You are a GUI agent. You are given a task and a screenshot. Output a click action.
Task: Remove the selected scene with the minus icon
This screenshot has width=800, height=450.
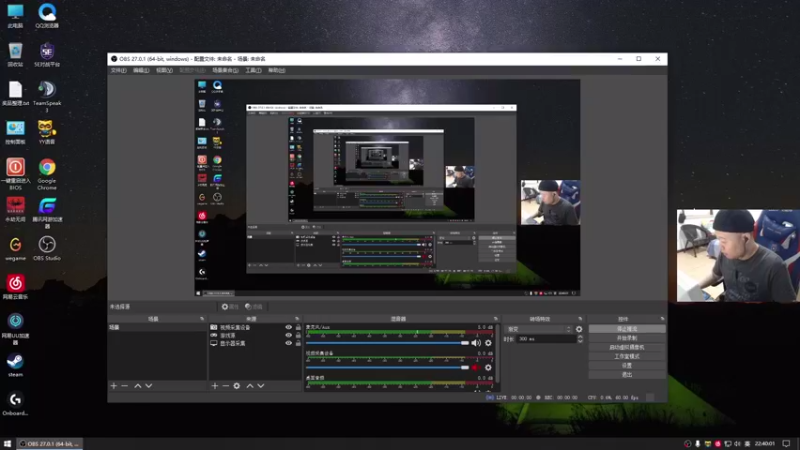click(x=124, y=386)
